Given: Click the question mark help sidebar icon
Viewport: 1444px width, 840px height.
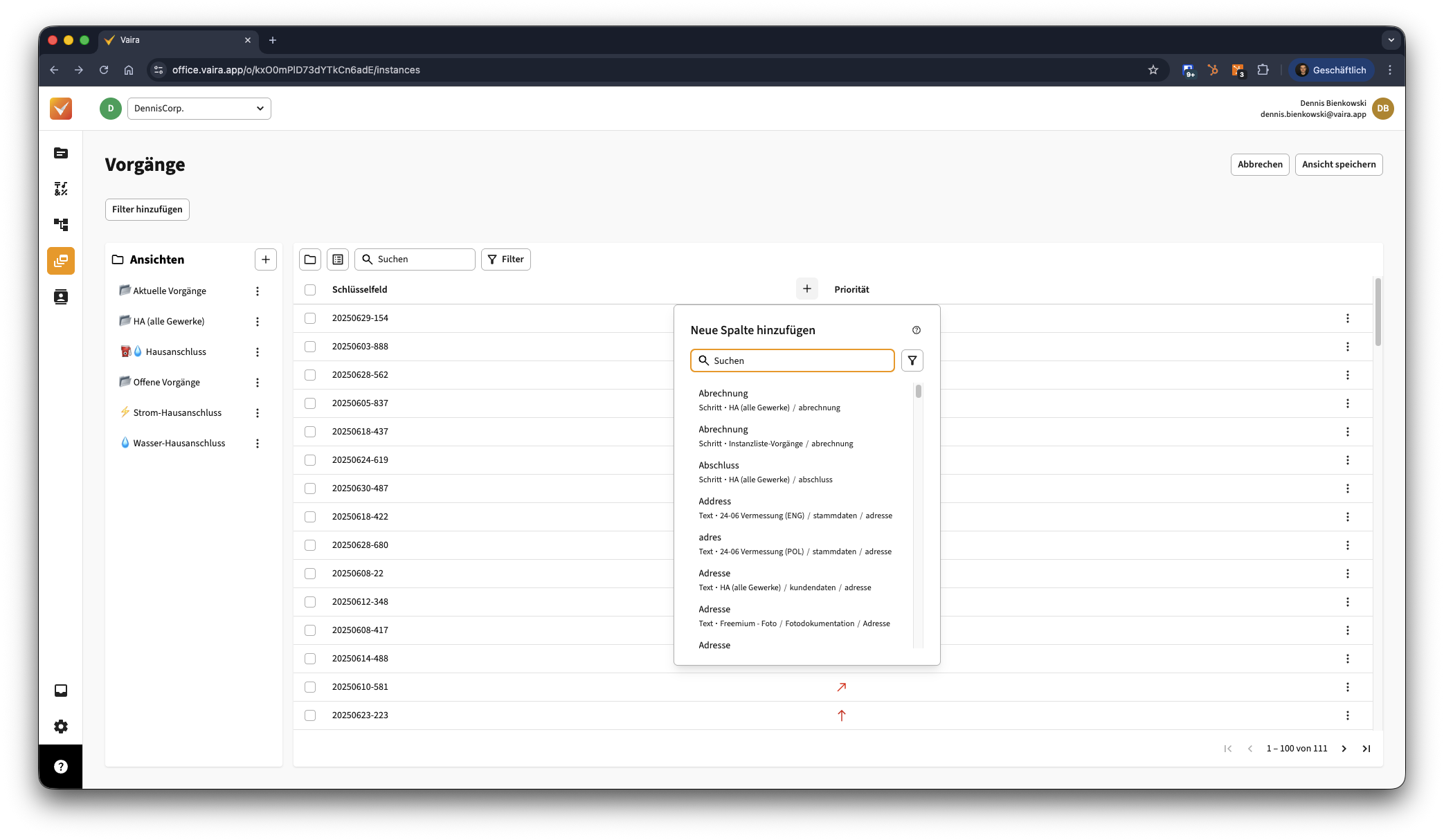Looking at the screenshot, I should point(61,767).
